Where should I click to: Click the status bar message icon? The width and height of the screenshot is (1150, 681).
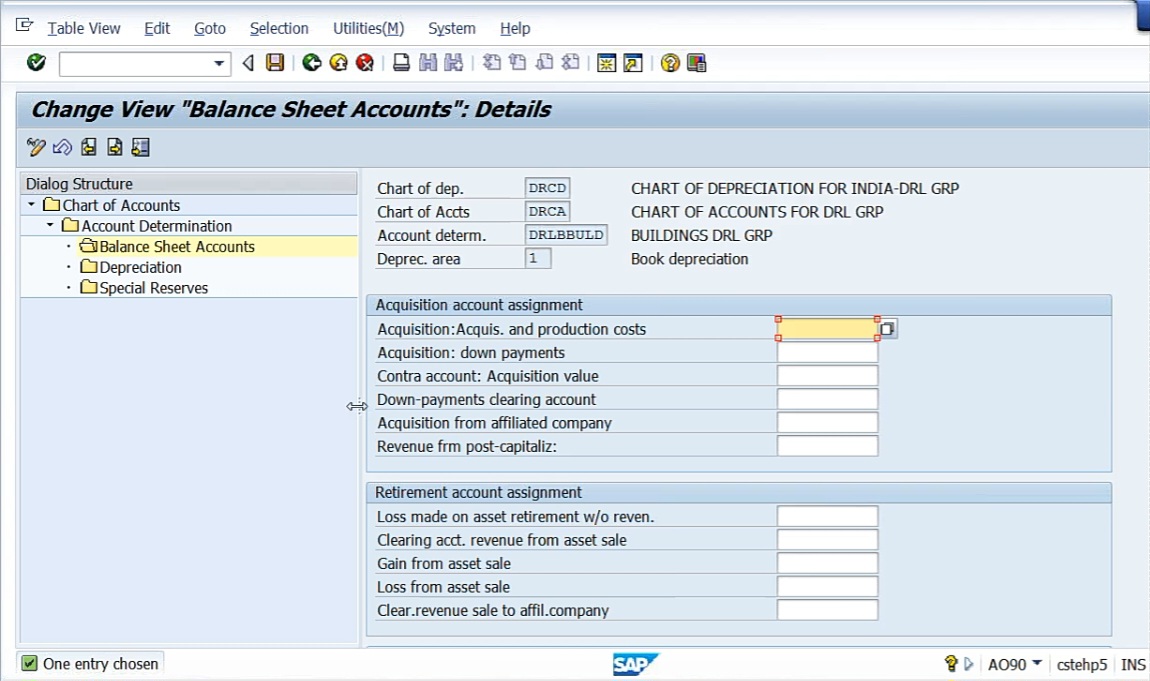click(29, 663)
